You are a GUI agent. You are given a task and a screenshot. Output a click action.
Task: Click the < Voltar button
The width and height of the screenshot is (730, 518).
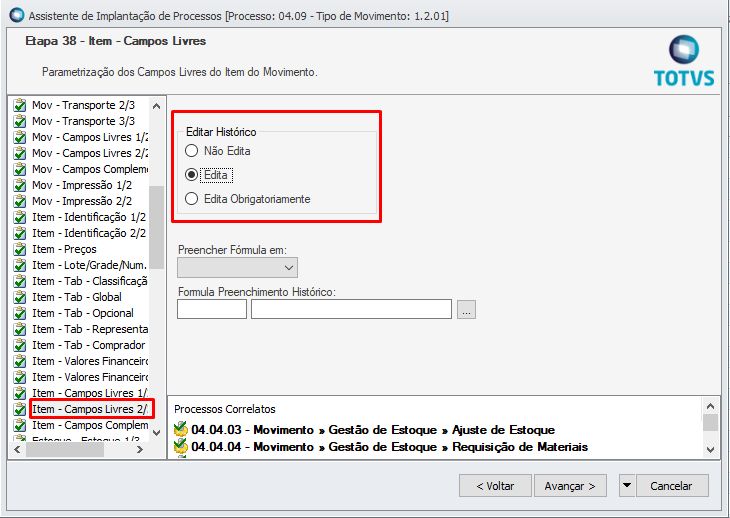(495, 486)
